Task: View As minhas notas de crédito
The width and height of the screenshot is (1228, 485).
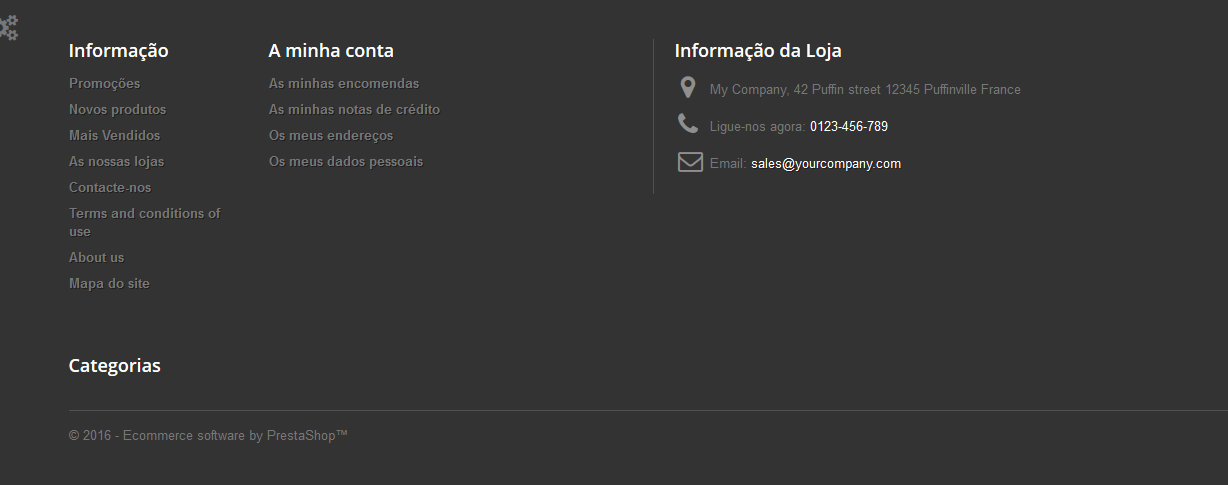Action: 354,109
